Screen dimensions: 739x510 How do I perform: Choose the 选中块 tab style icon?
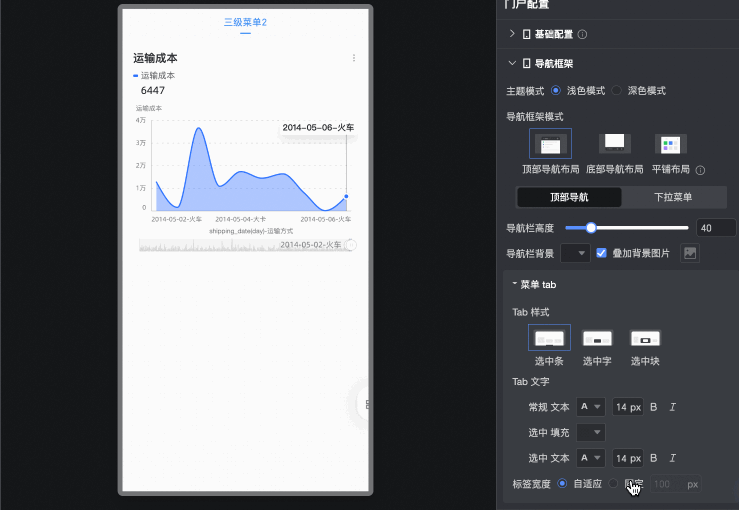coord(645,338)
